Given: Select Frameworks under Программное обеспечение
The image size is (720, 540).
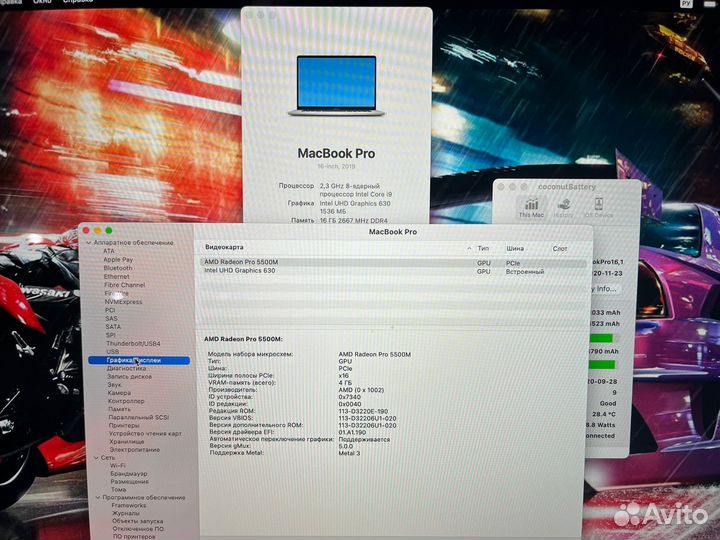Looking at the screenshot, I should point(129,506).
